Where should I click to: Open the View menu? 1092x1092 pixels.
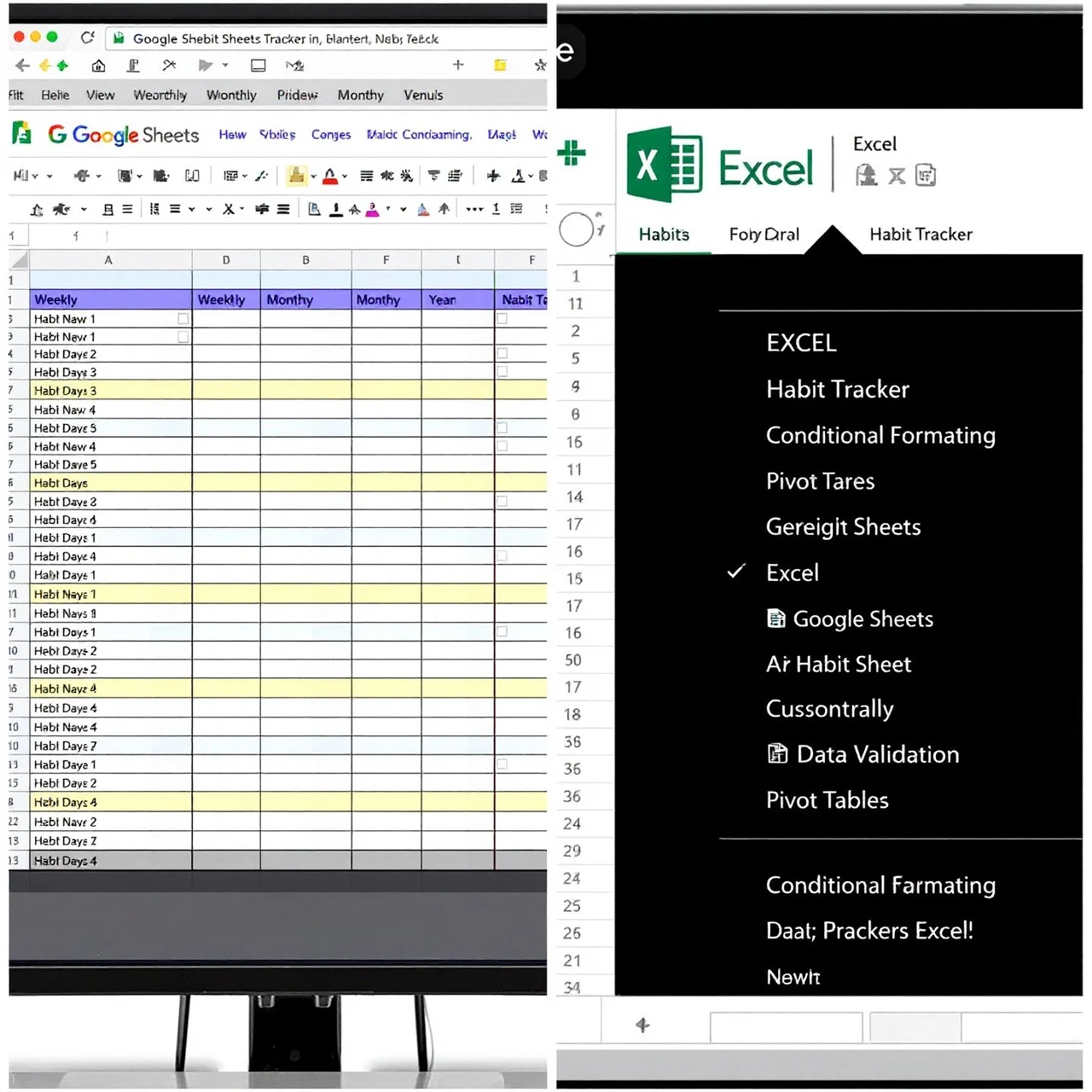tap(100, 95)
